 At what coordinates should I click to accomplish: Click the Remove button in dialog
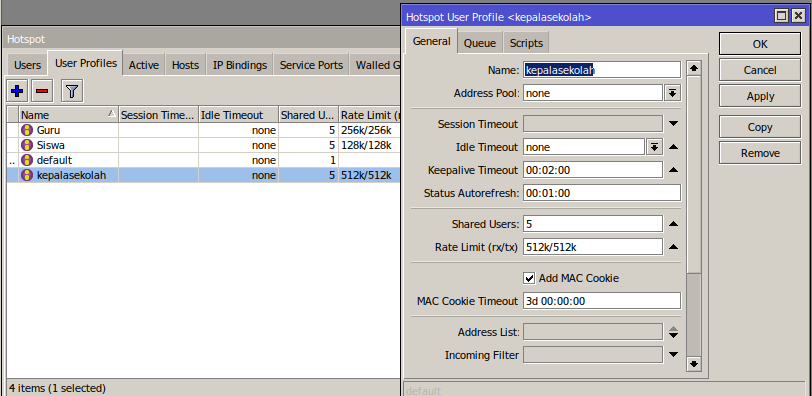click(760, 153)
